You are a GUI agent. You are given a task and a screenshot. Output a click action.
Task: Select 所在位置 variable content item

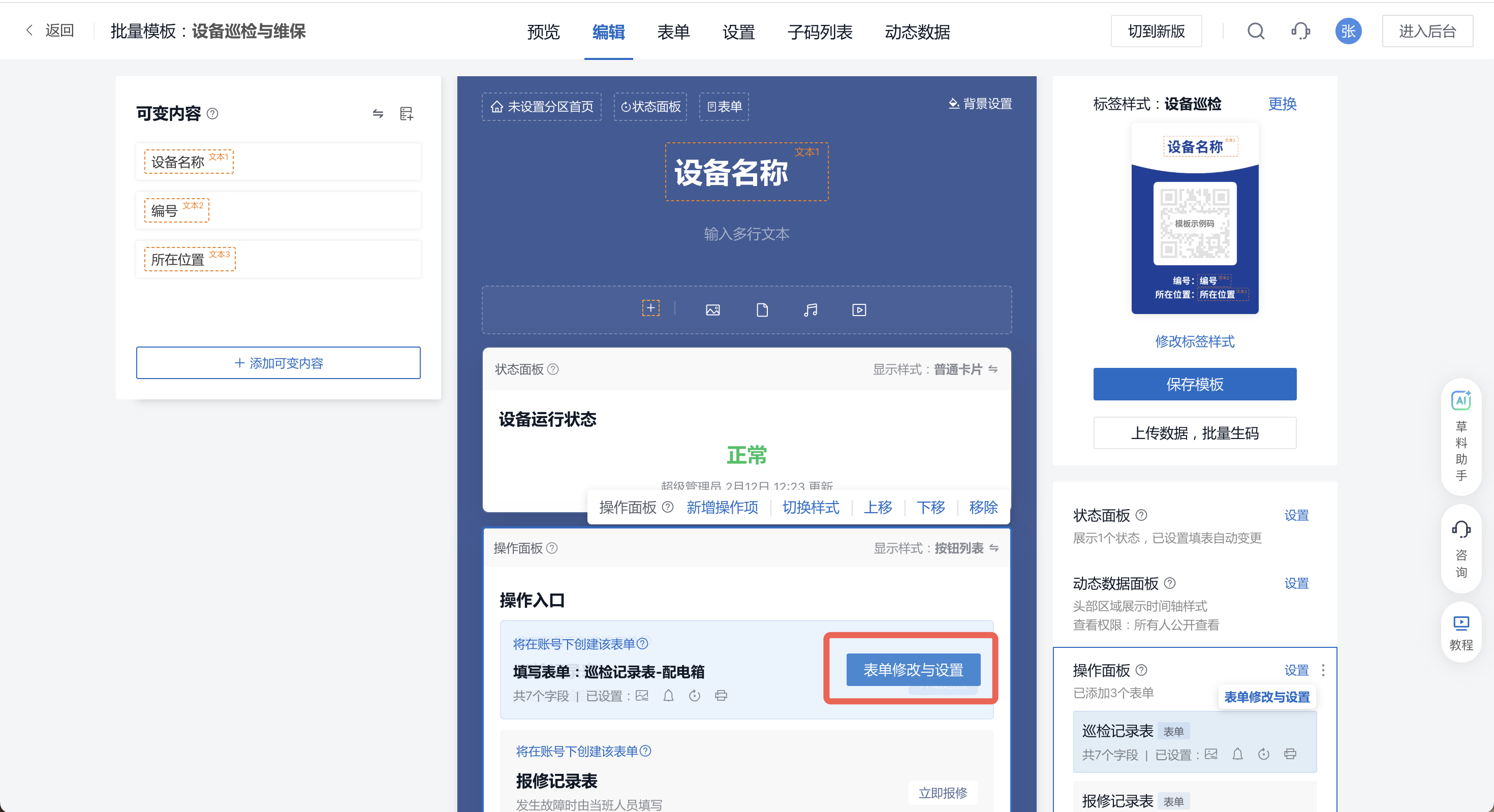278,259
